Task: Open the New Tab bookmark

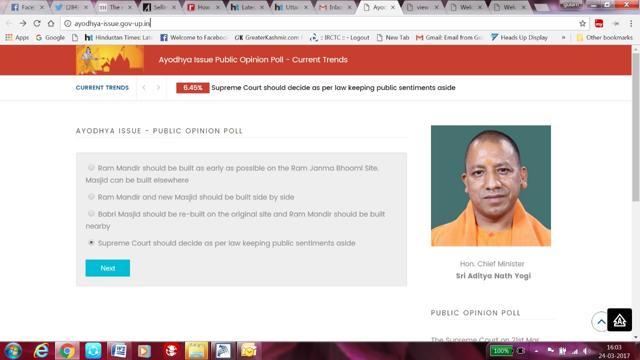Action: pos(393,38)
